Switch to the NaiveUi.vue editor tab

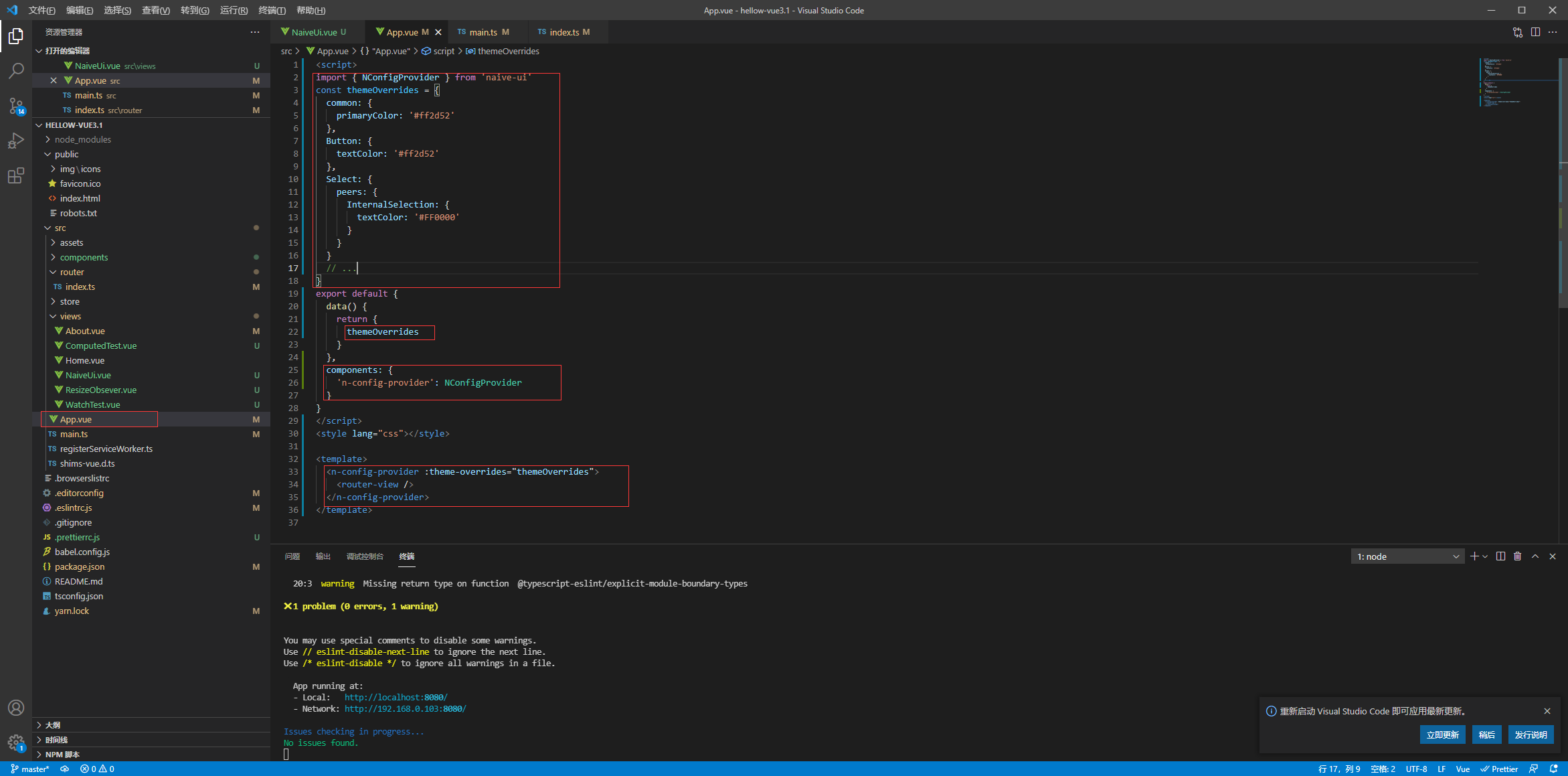point(319,32)
